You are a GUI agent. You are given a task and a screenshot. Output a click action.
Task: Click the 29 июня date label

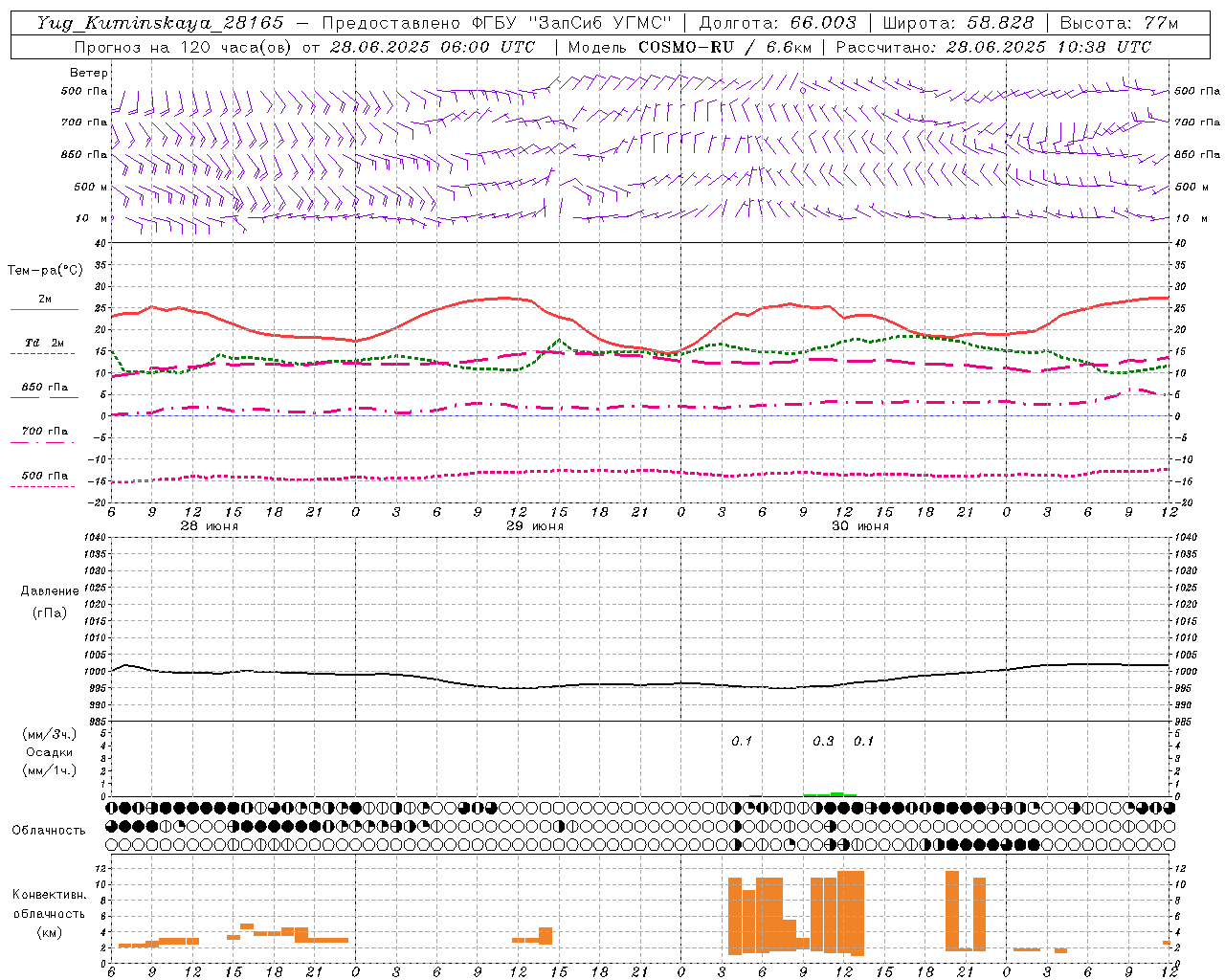[535, 526]
